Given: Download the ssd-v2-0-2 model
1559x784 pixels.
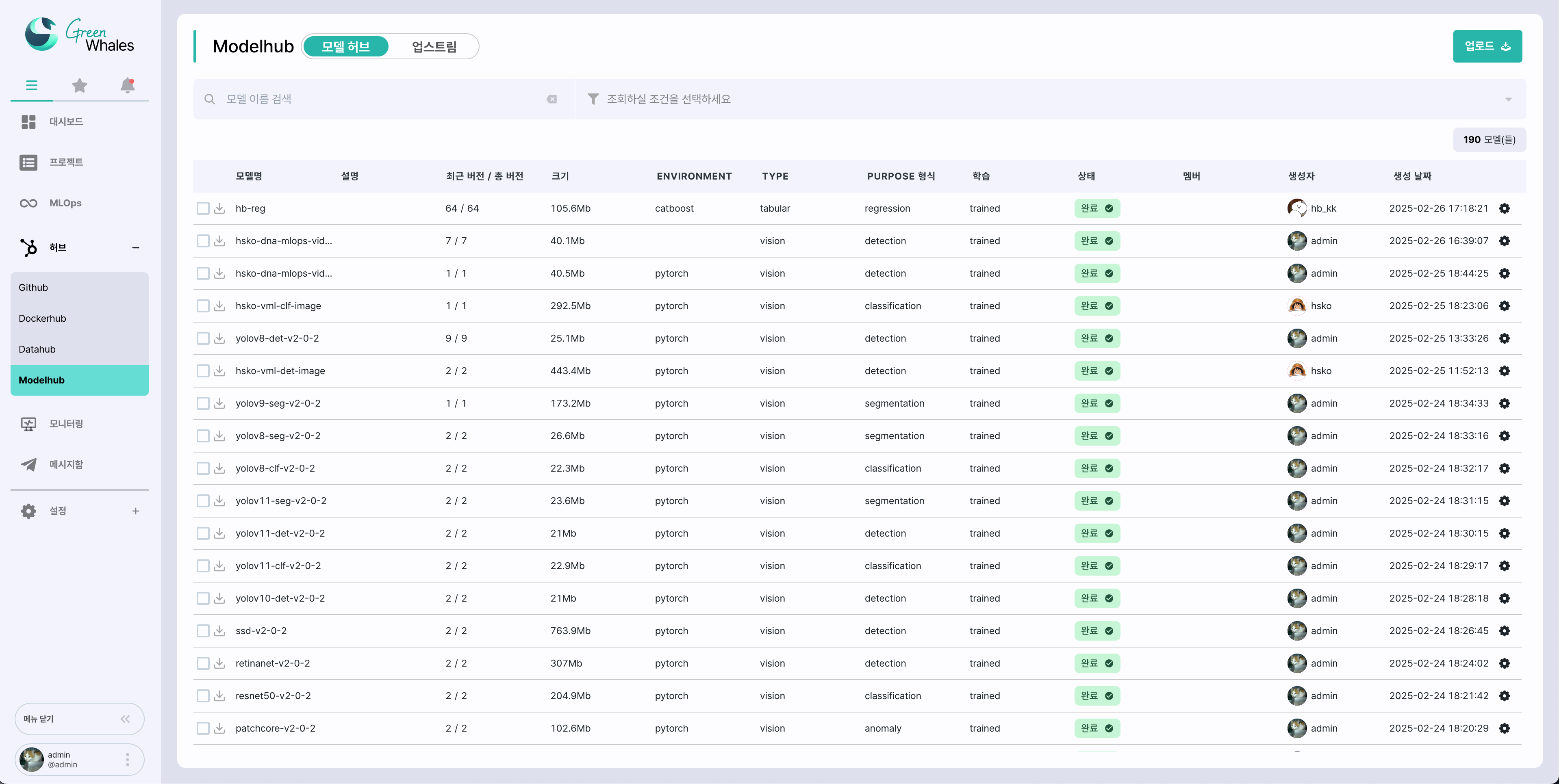Looking at the screenshot, I should (220, 630).
